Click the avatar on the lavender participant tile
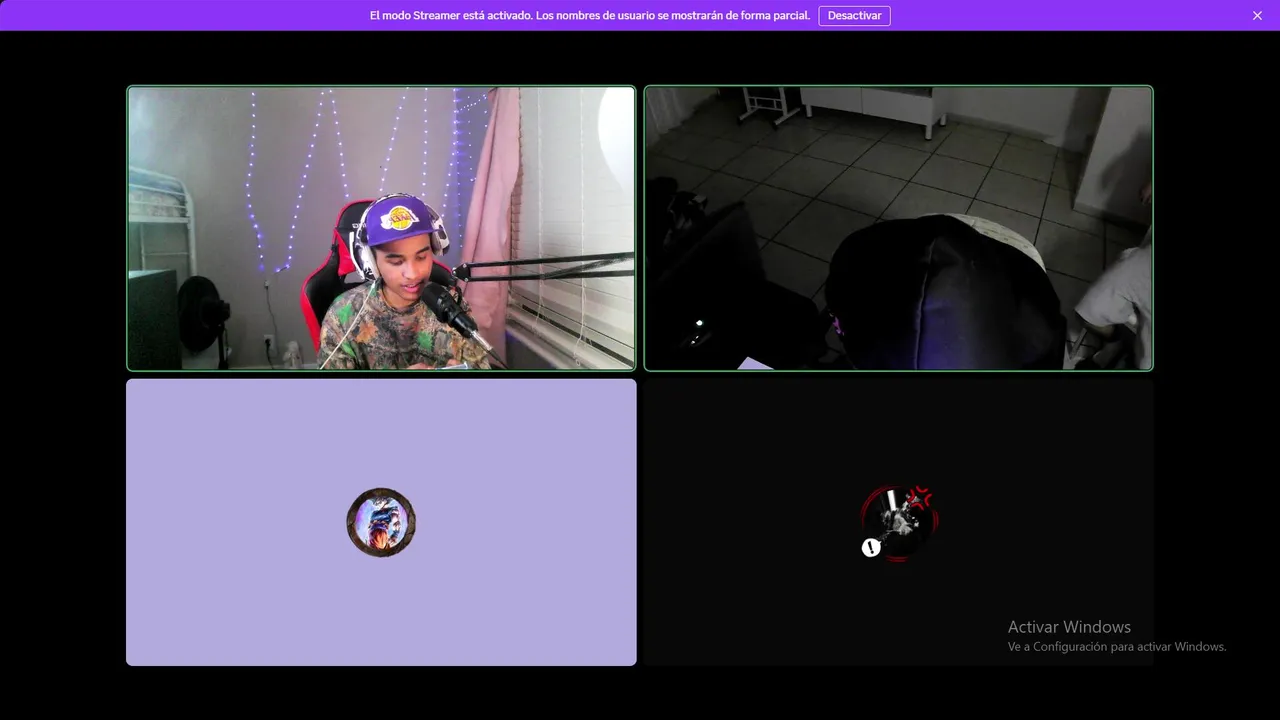This screenshot has height=720, width=1280. (x=381, y=522)
